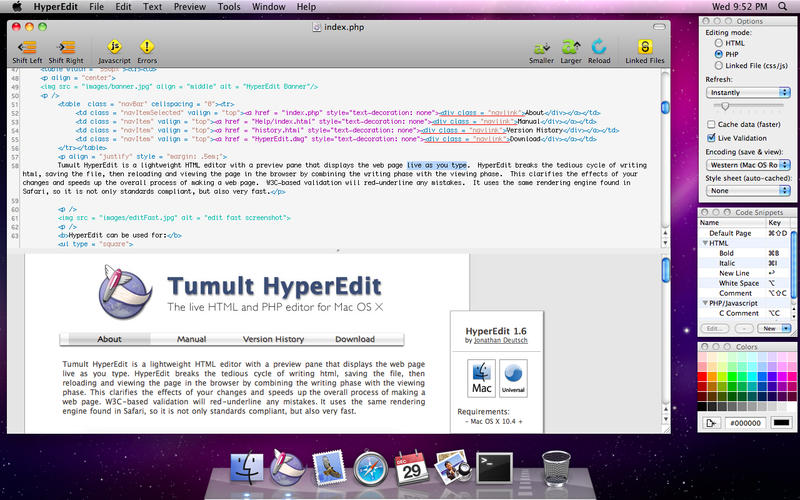Open the Tools menu
The image size is (800, 500).
[x=229, y=7]
